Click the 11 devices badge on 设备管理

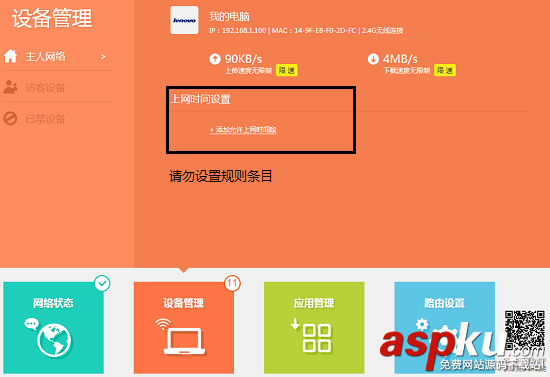pos(232,283)
